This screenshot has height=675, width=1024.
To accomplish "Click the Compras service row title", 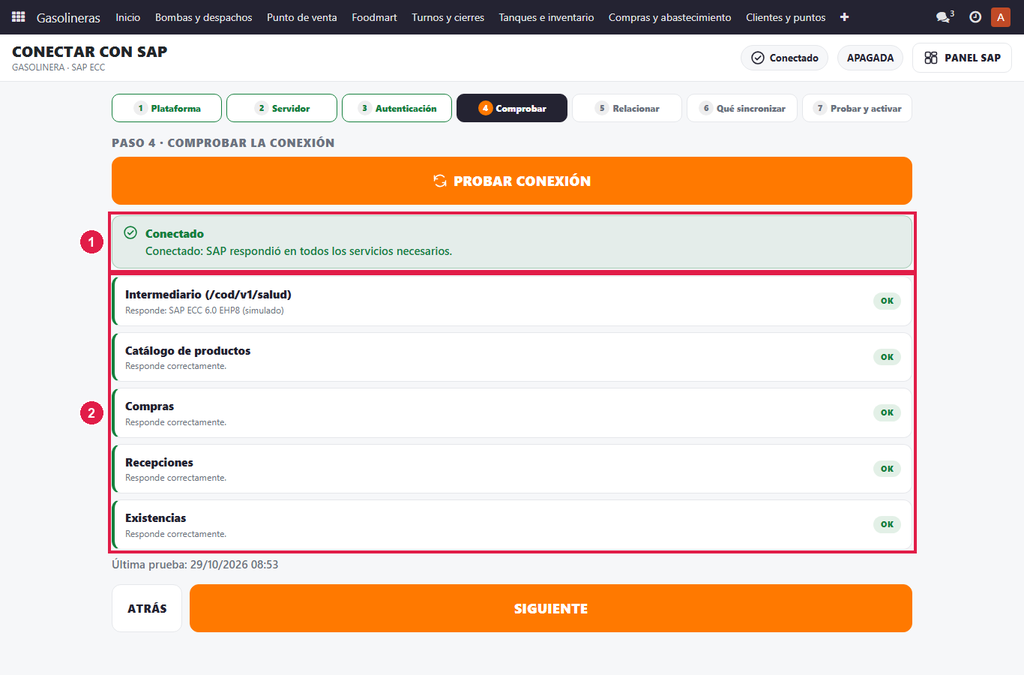I will pos(150,406).
